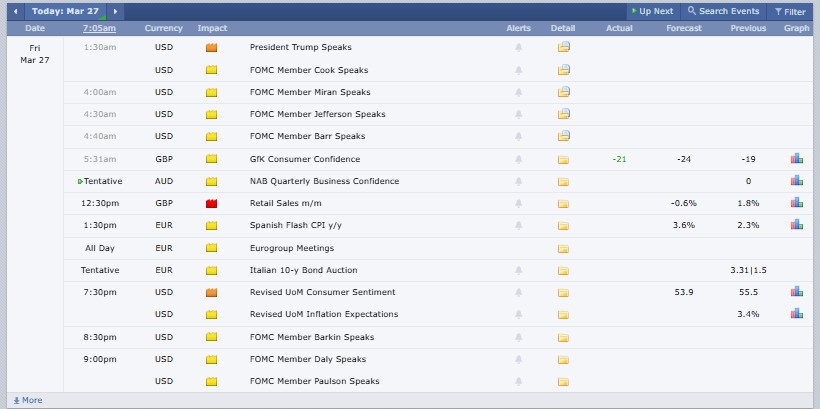This screenshot has width=820, height=409.
Task: Open detail folder for FOMC Member Cook Speaks
Action: point(563,70)
